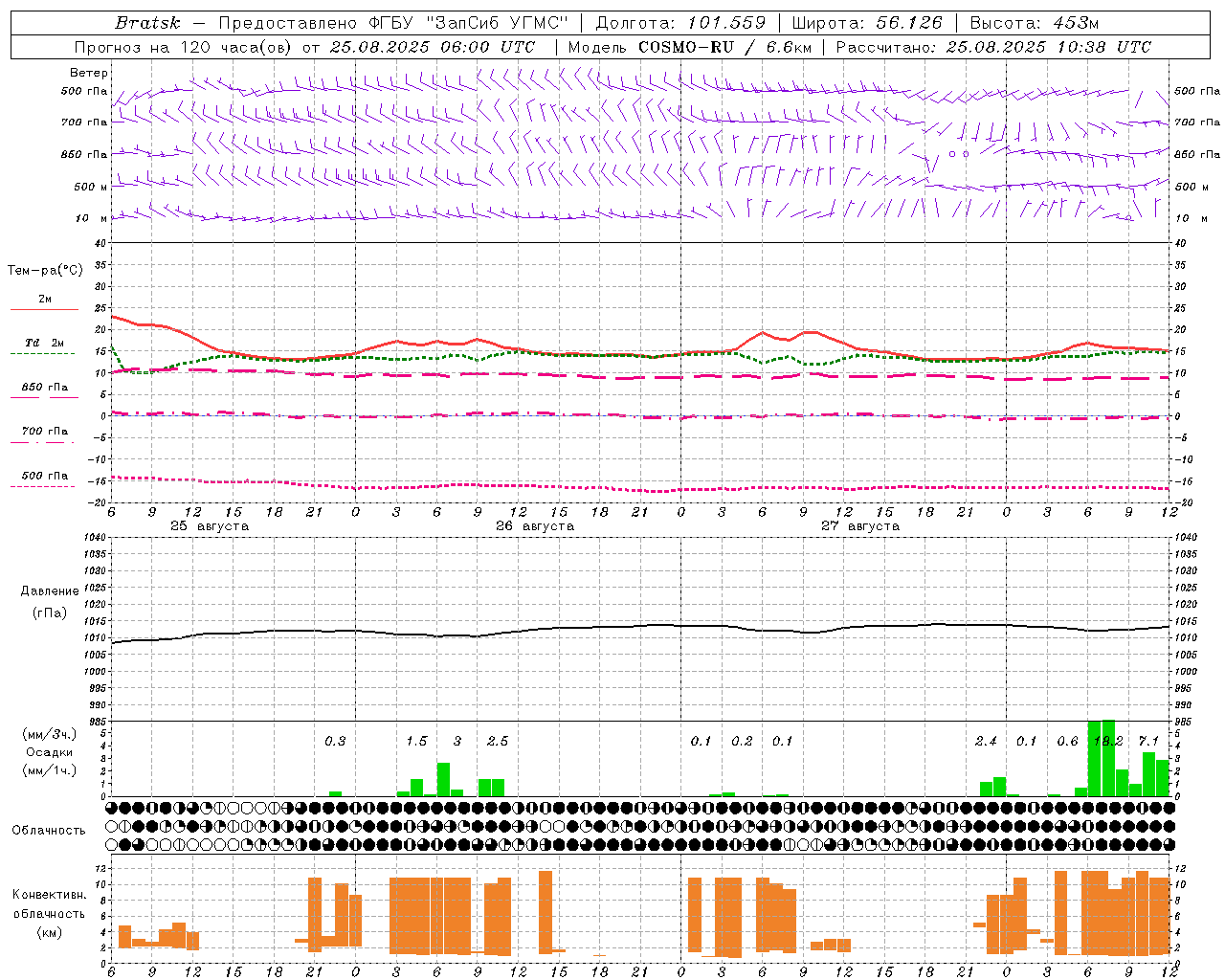Click the "(мм/3ч.)" precipitation unit label
The height and width of the screenshot is (980, 1225).
coord(48,734)
